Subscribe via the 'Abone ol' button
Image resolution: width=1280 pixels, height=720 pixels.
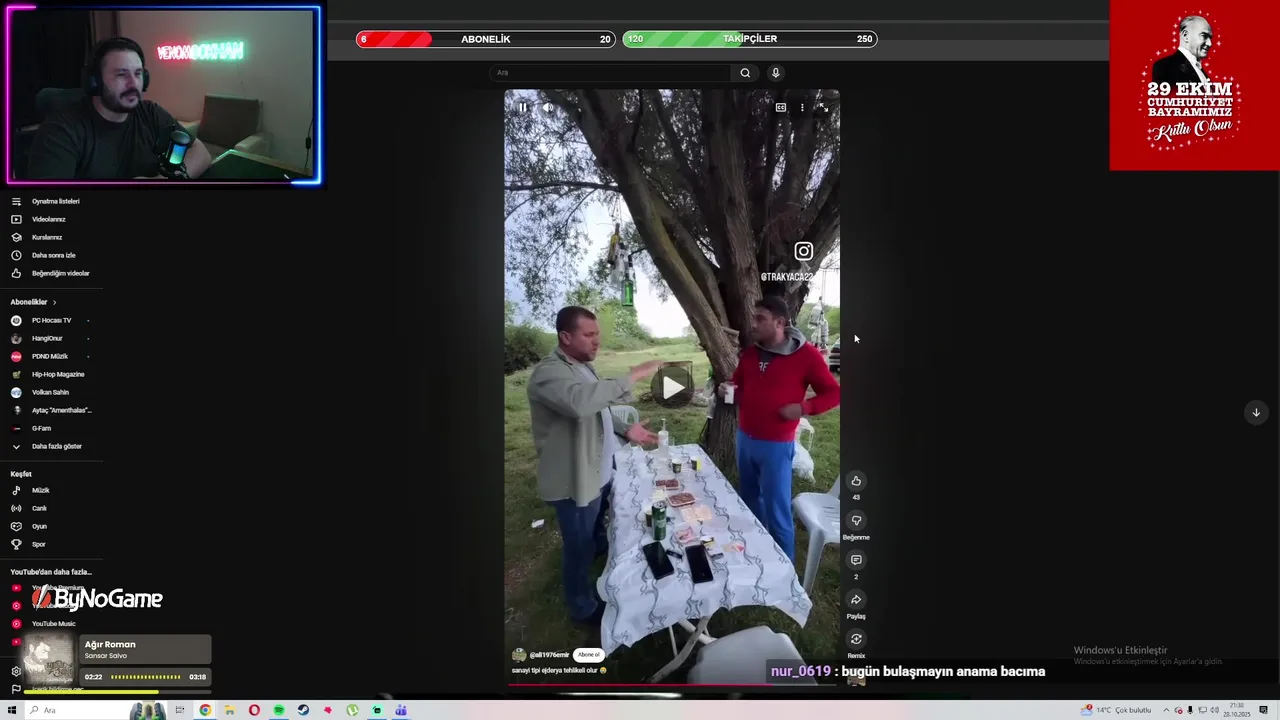click(588, 655)
